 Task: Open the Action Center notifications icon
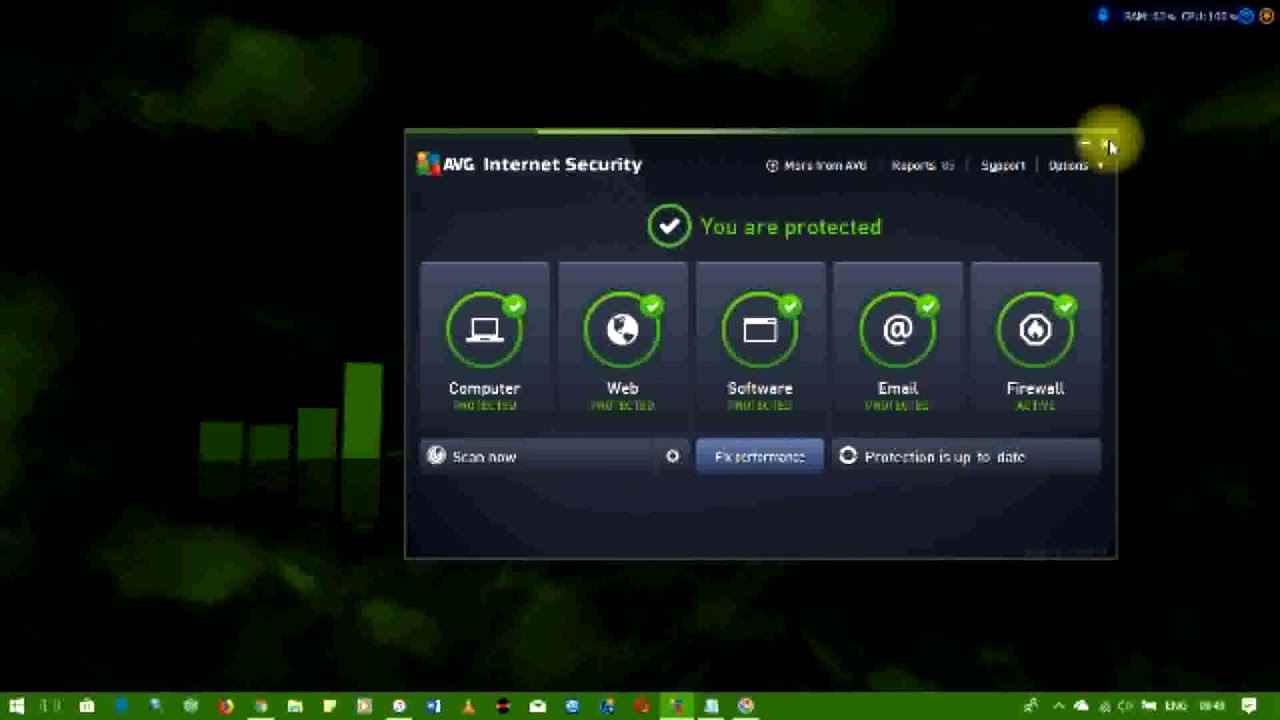click(x=1249, y=706)
